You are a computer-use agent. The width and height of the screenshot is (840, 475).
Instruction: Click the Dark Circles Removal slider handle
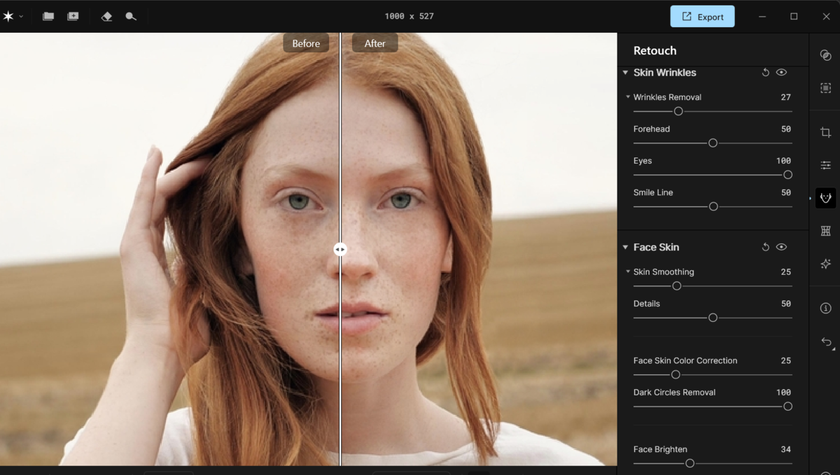(x=788, y=406)
